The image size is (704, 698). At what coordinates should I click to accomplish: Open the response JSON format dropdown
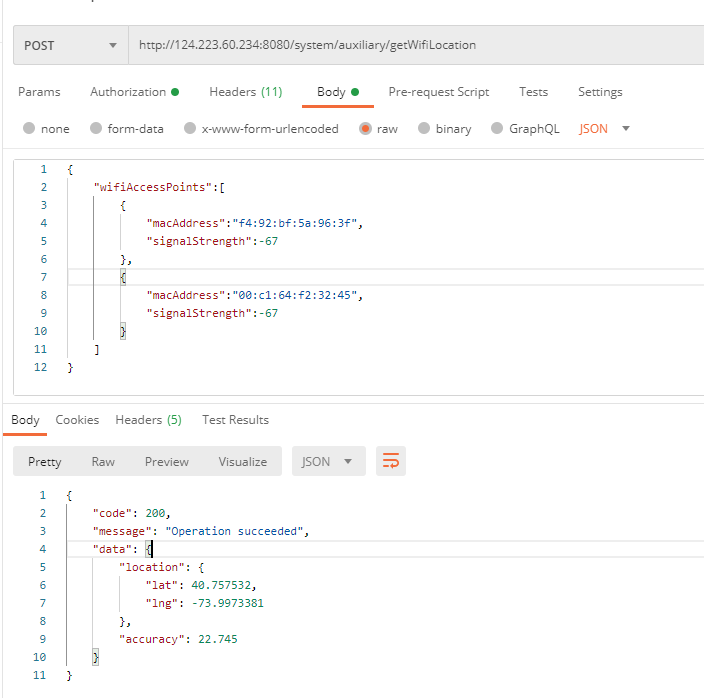coord(327,461)
